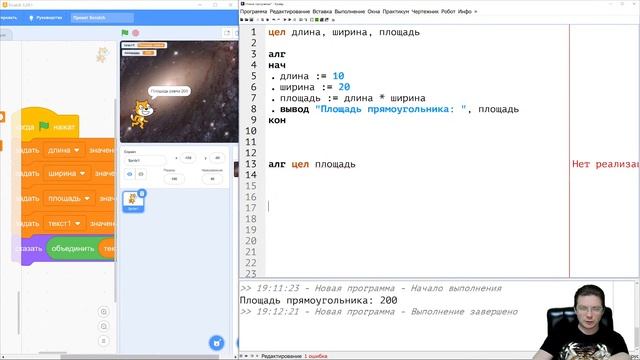Click the '1 ошибка' error indicator in the status bar
The image size is (640, 360).
coord(316,356)
